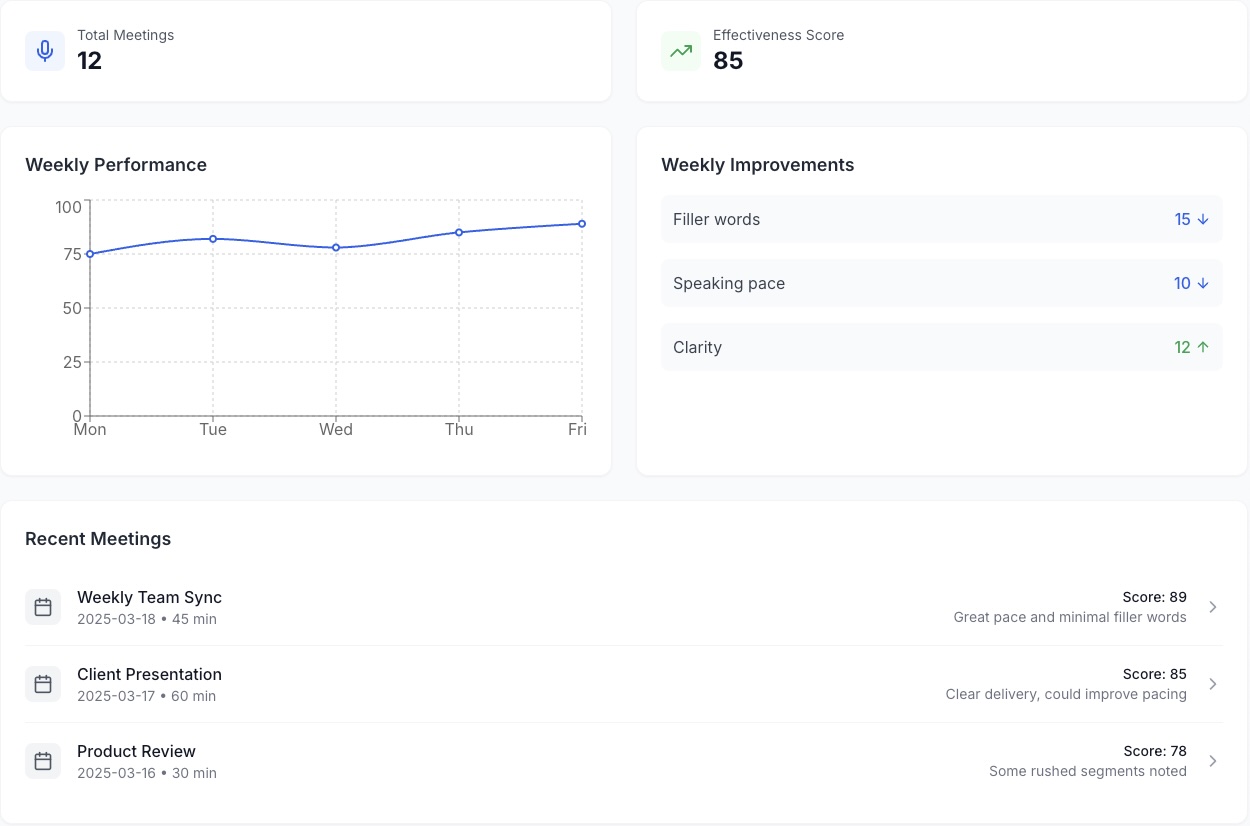Click the upward arrow next to Clarity
The height and width of the screenshot is (826, 1250).
[1203, 347]
